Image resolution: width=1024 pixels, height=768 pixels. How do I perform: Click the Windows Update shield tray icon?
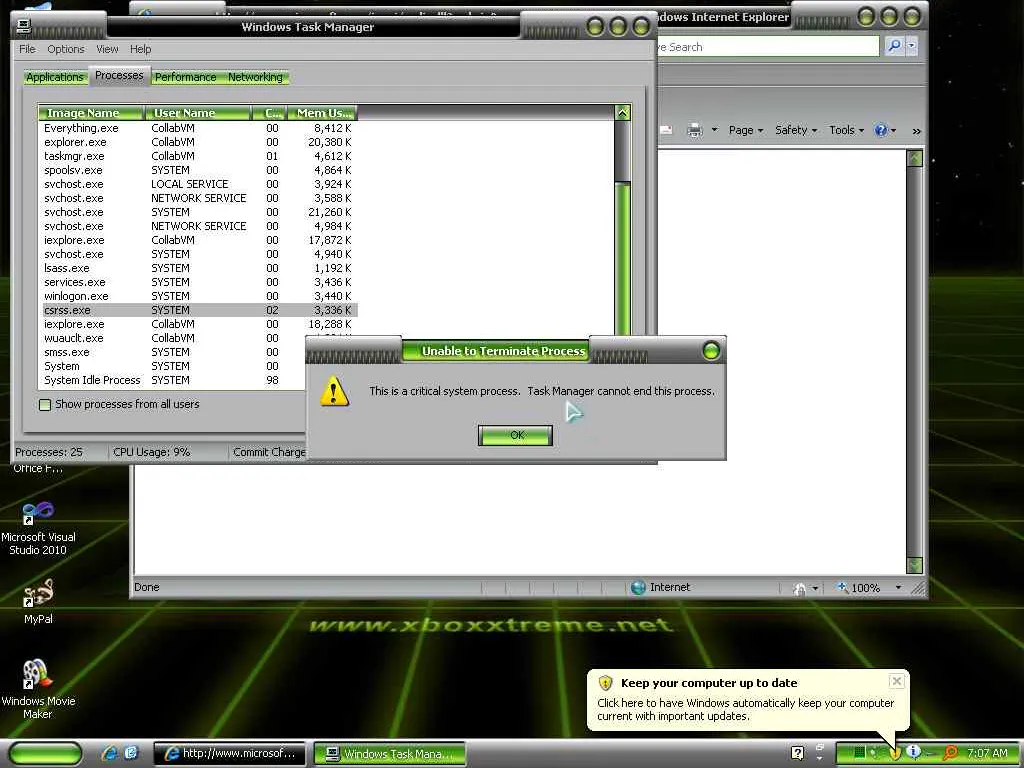[x=896, y=753]
